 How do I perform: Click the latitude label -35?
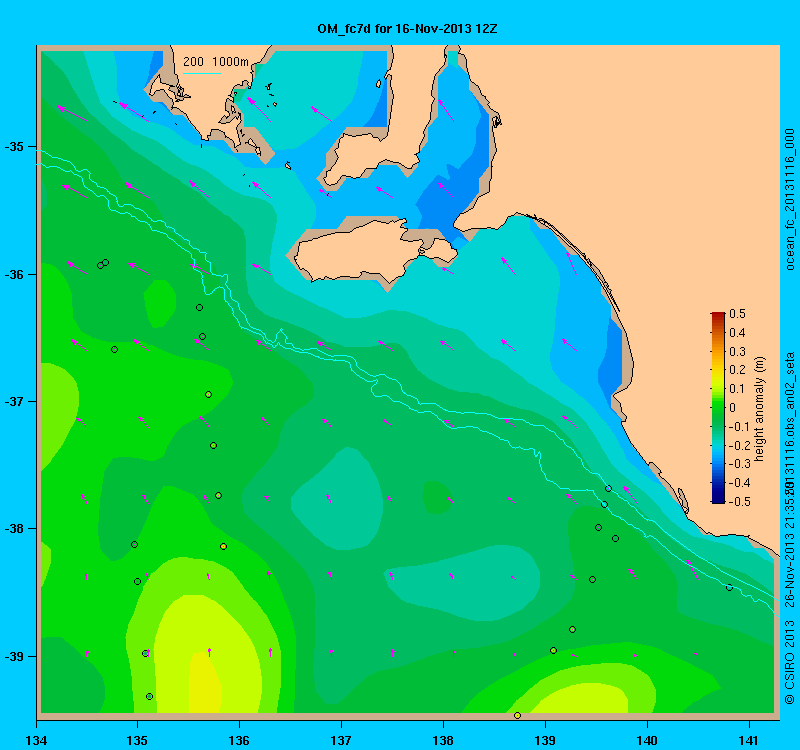14,146
